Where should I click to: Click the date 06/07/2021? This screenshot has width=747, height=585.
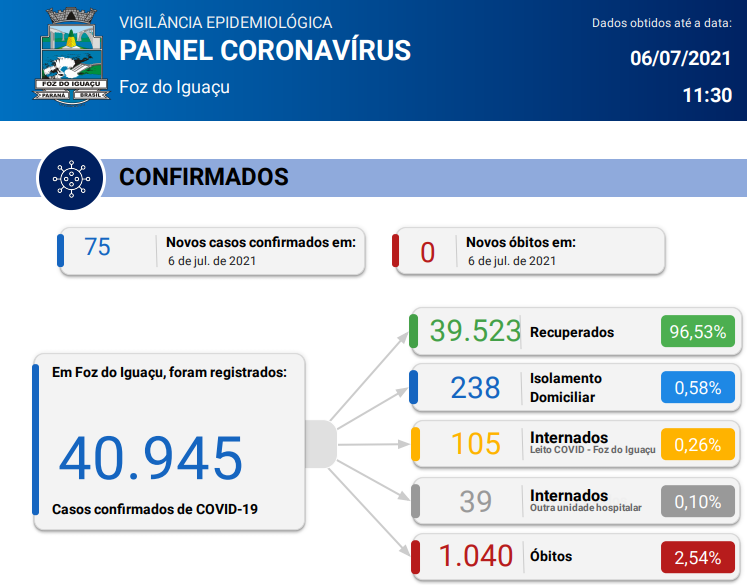pos(680,58)
